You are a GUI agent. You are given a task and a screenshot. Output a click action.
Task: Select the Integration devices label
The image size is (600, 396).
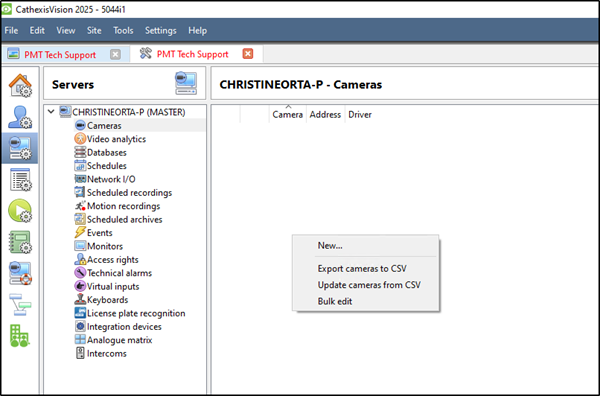[x=124, y=326]
